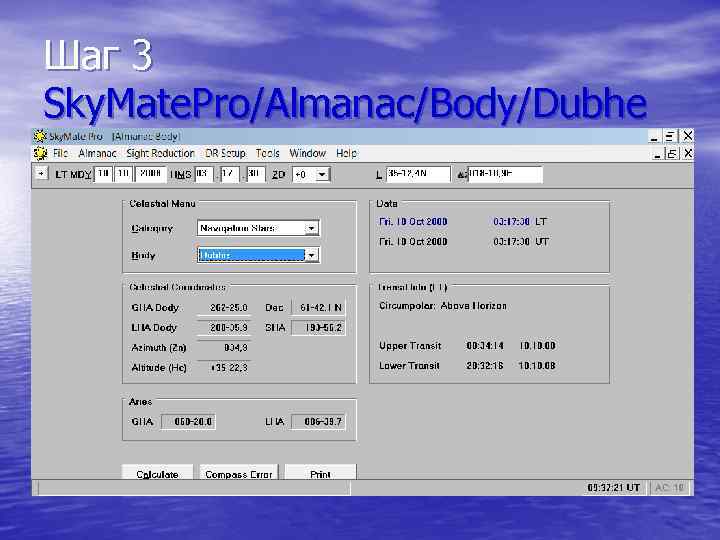Click the Compass Error button
Viewport: 720px width, 540px height.
239,473
